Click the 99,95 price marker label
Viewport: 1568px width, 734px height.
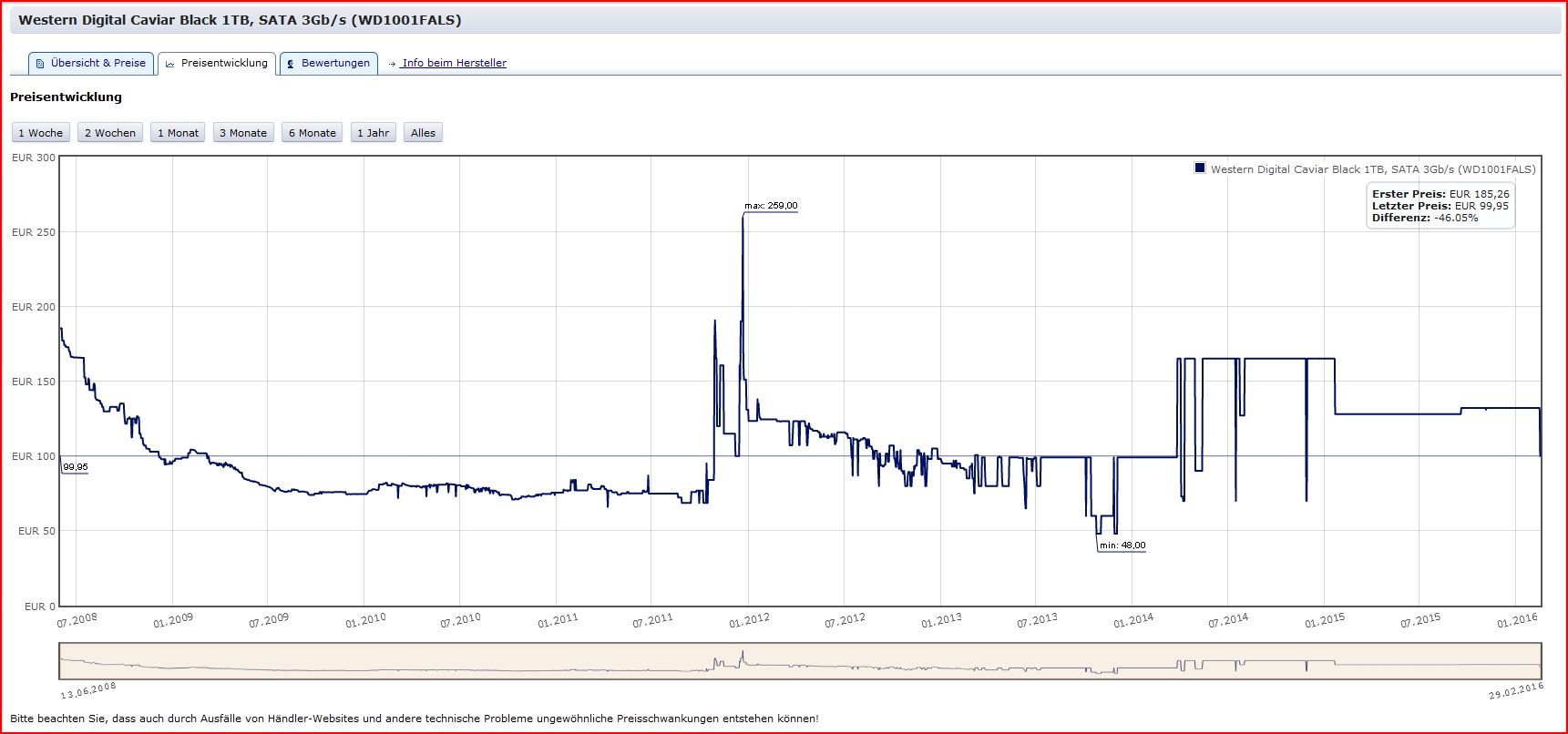pos(76,467)
